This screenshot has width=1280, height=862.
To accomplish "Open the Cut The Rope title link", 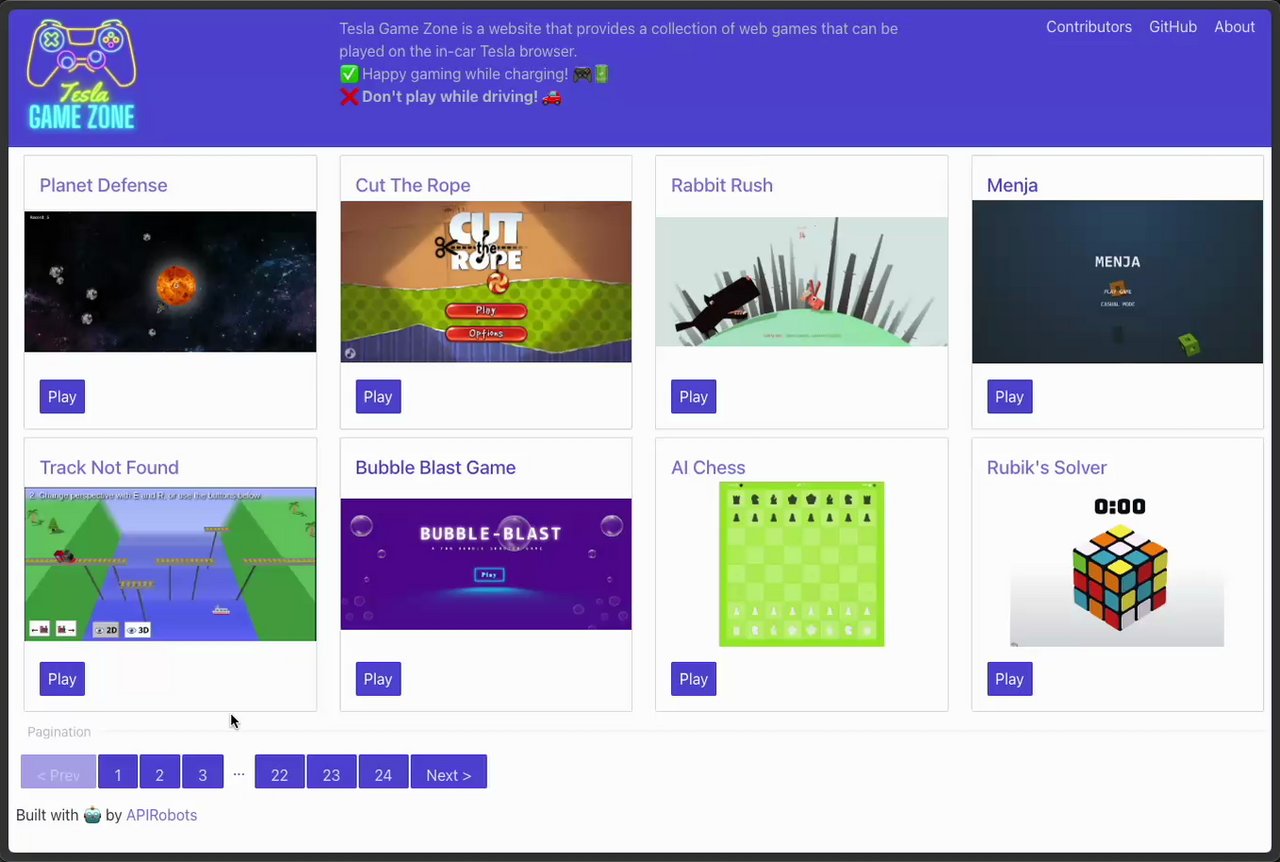I will (x=412, y=185).
